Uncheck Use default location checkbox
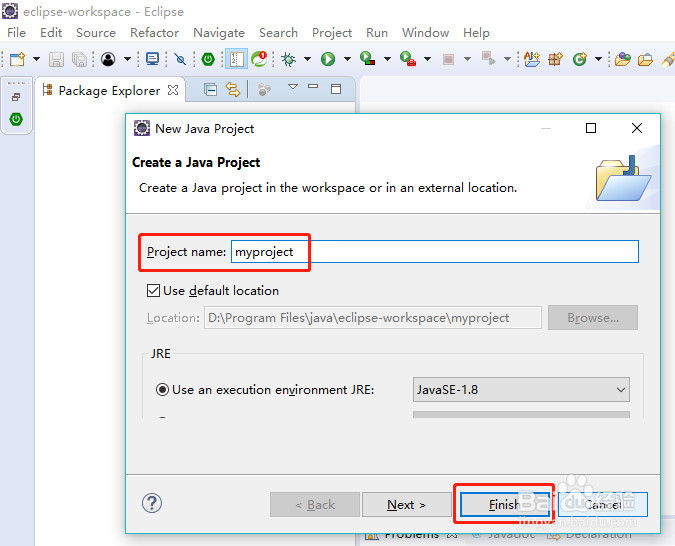Screen dimensions: 675x546 click(x=153, y=291)
